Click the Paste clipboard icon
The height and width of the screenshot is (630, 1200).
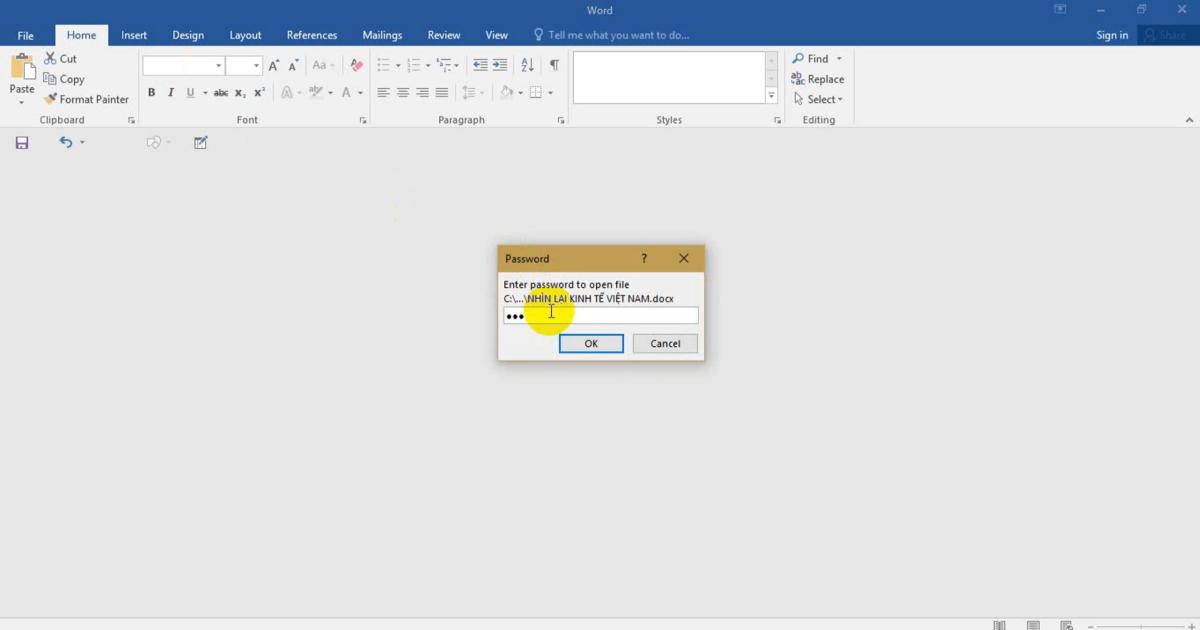pos(22,70)
